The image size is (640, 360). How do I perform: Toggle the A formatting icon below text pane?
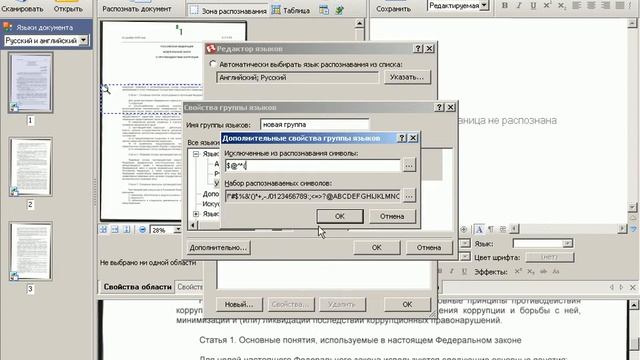(479, 229)
